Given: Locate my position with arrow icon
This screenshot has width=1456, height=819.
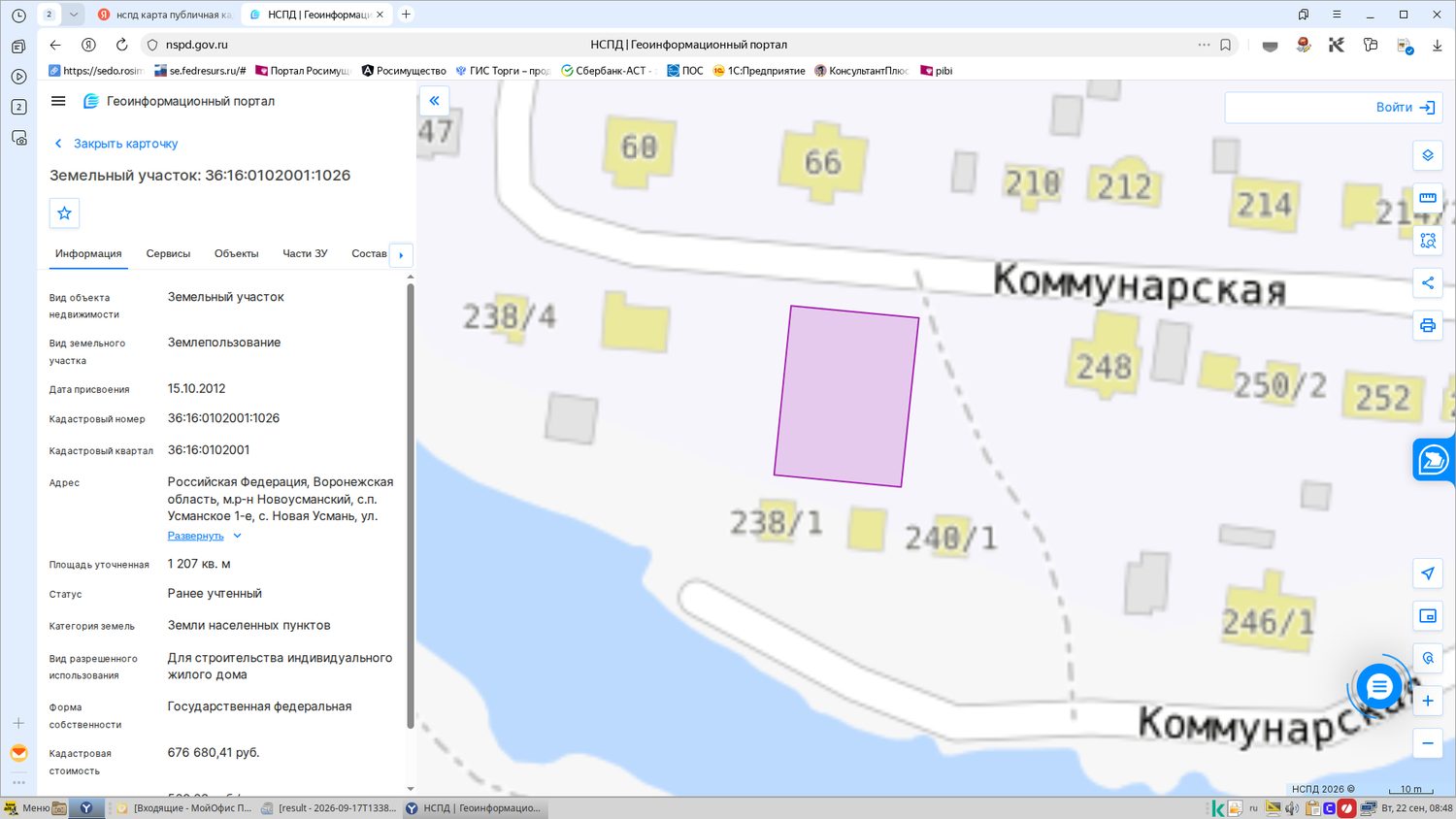Looking at the screenshot, I should coord(1428,573).
